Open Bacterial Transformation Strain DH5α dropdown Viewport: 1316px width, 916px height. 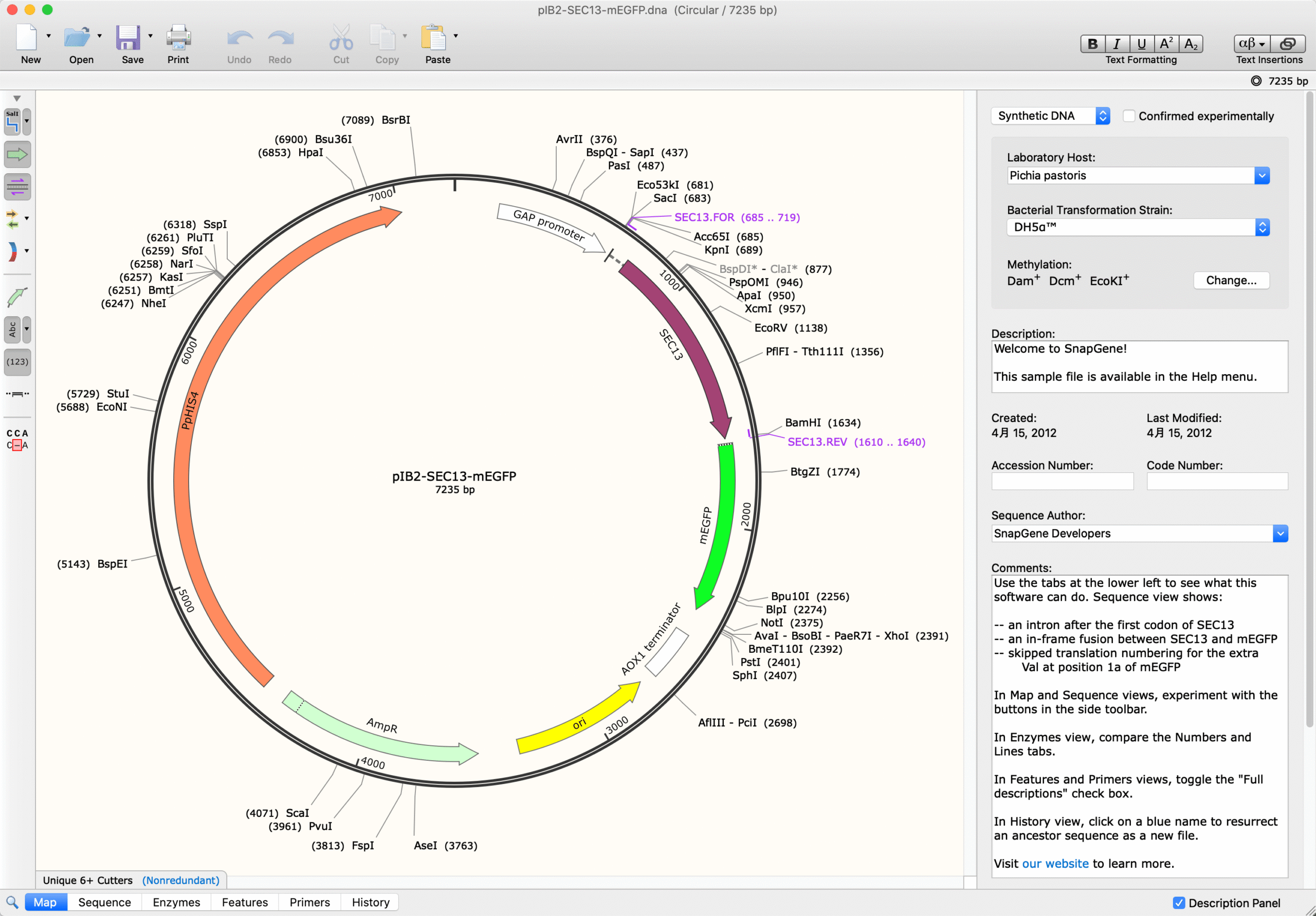(1138, 227)
